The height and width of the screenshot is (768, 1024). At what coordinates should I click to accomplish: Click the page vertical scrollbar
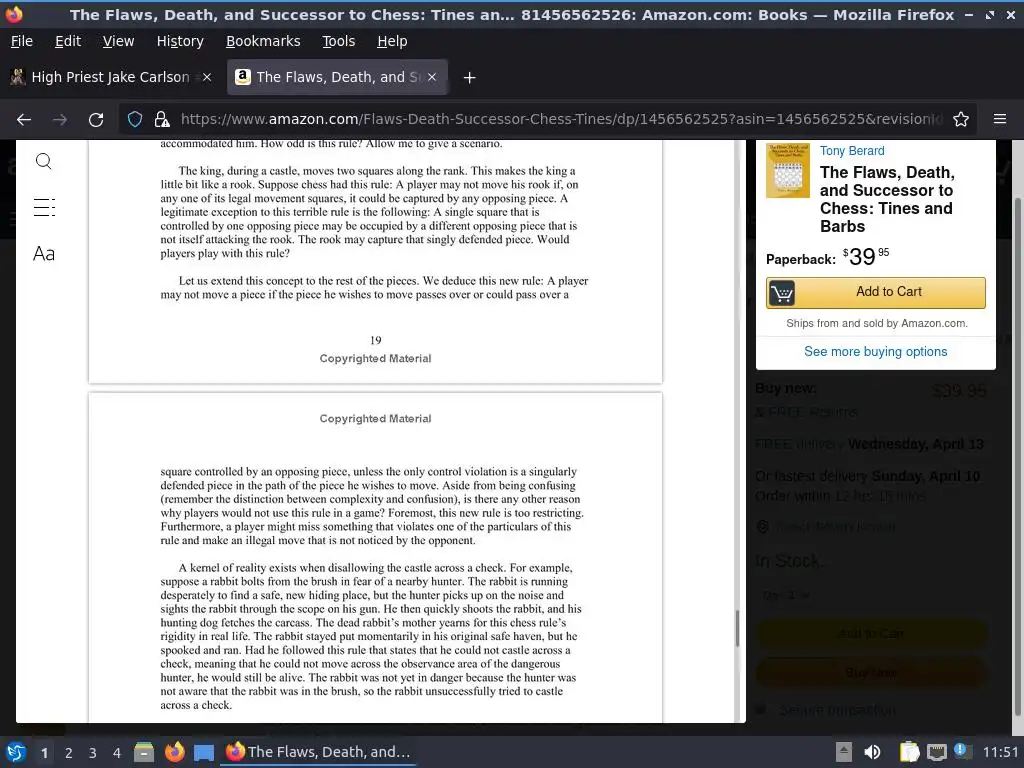pos(1017,457)
